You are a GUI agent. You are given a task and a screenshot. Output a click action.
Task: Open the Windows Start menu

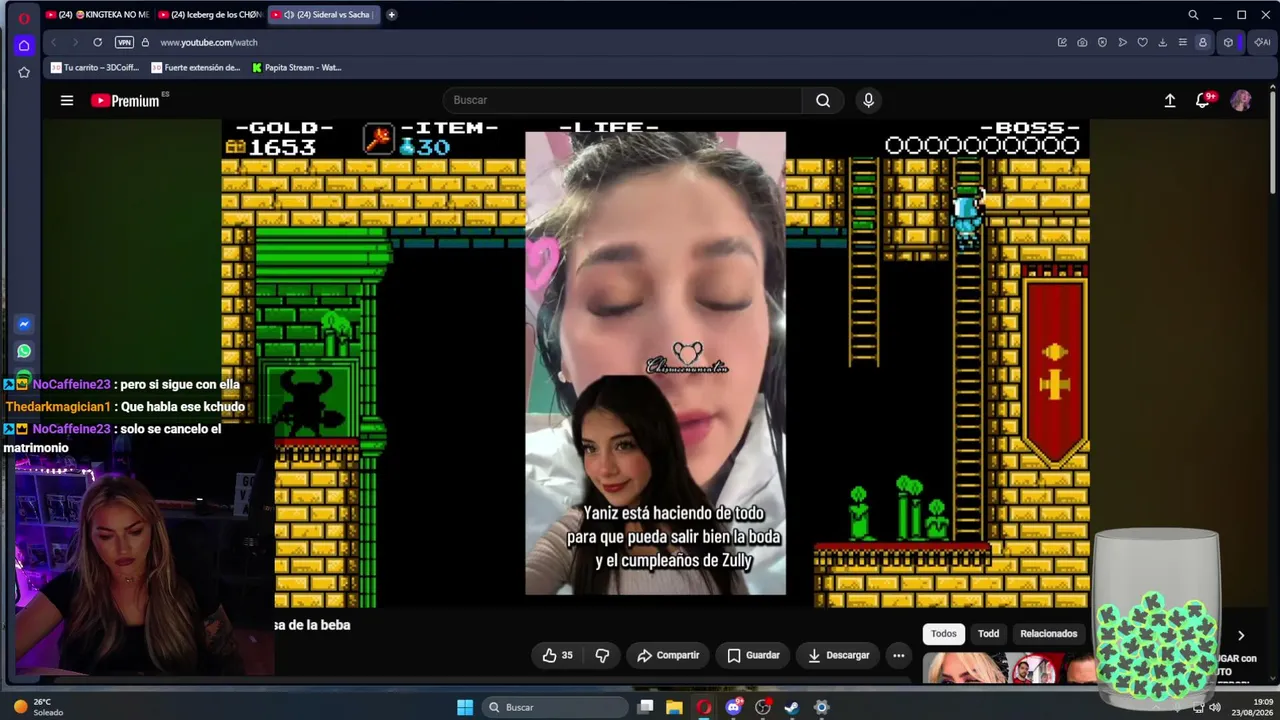click(x=465, y=707)
